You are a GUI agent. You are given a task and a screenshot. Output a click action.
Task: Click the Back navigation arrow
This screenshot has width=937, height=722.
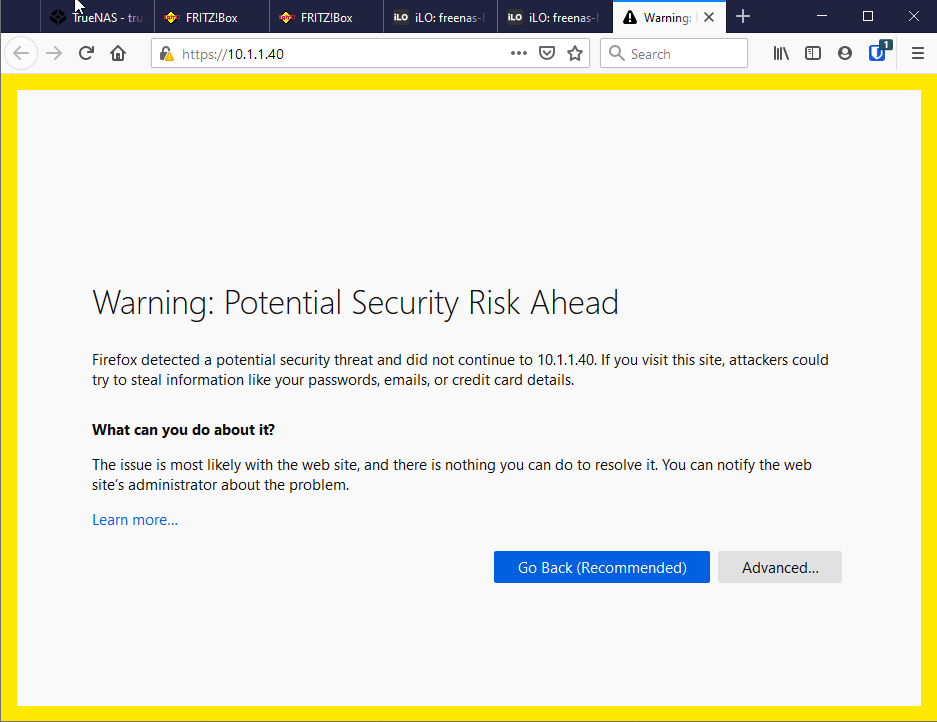tap(21, 54)
